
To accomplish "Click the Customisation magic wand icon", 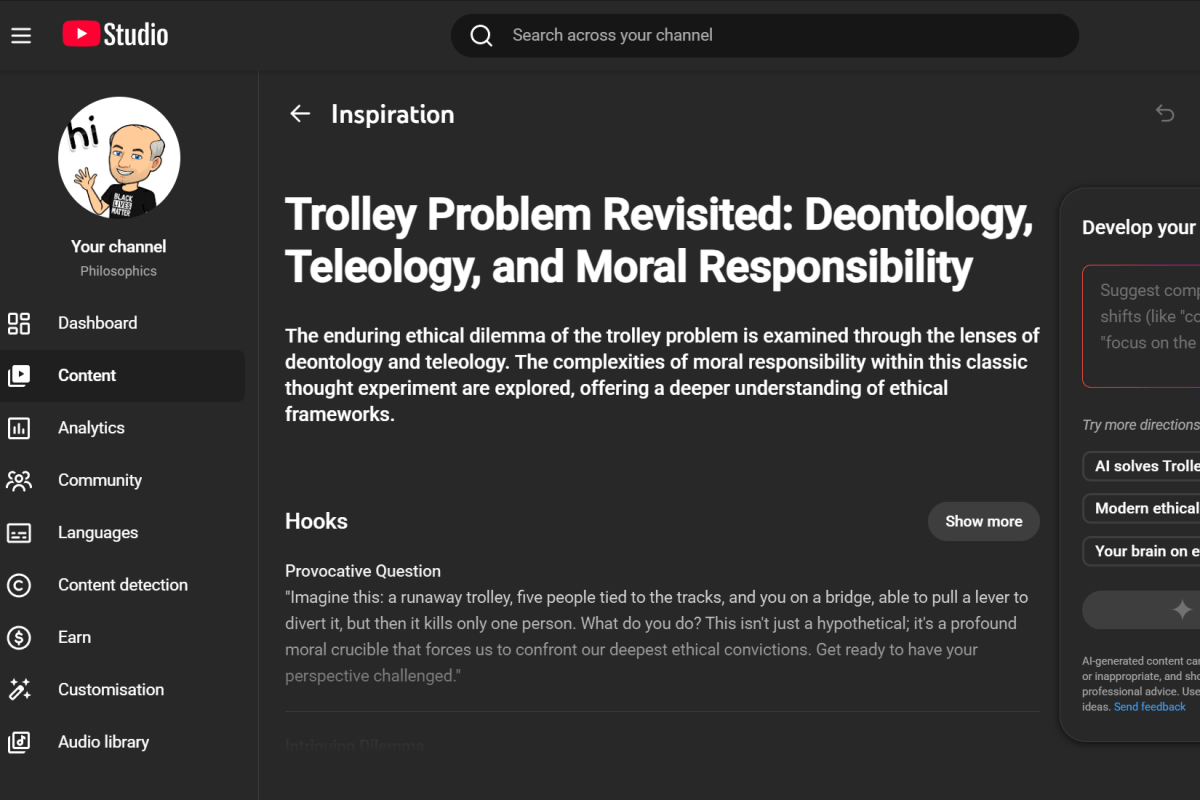I will coord(19,690).
